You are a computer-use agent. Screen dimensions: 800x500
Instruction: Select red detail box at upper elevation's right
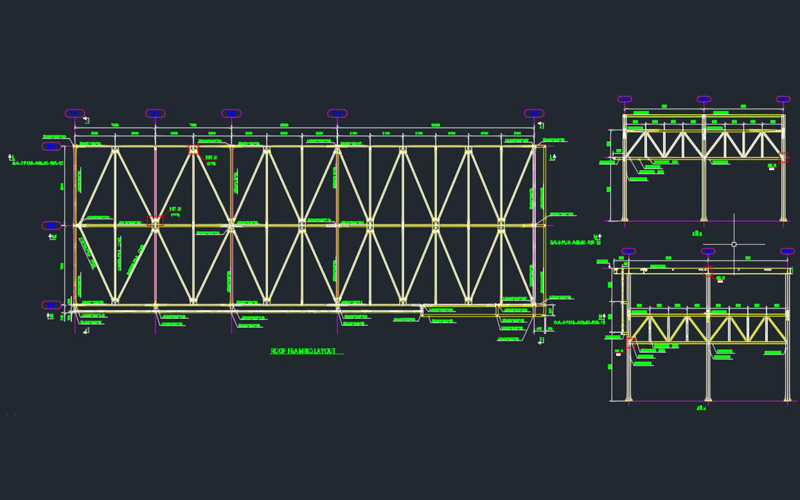[783, 157]
